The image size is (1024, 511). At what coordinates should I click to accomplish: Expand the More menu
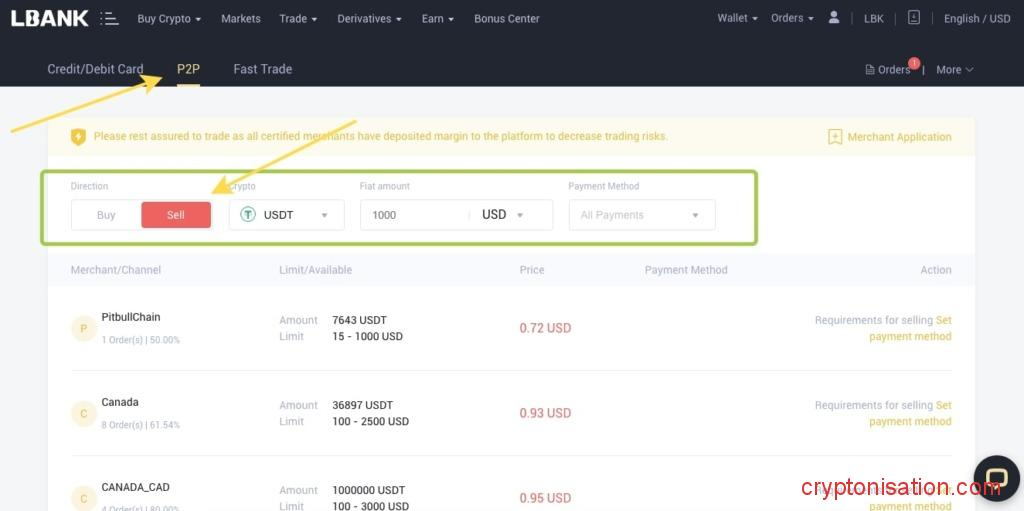(954, 69)
